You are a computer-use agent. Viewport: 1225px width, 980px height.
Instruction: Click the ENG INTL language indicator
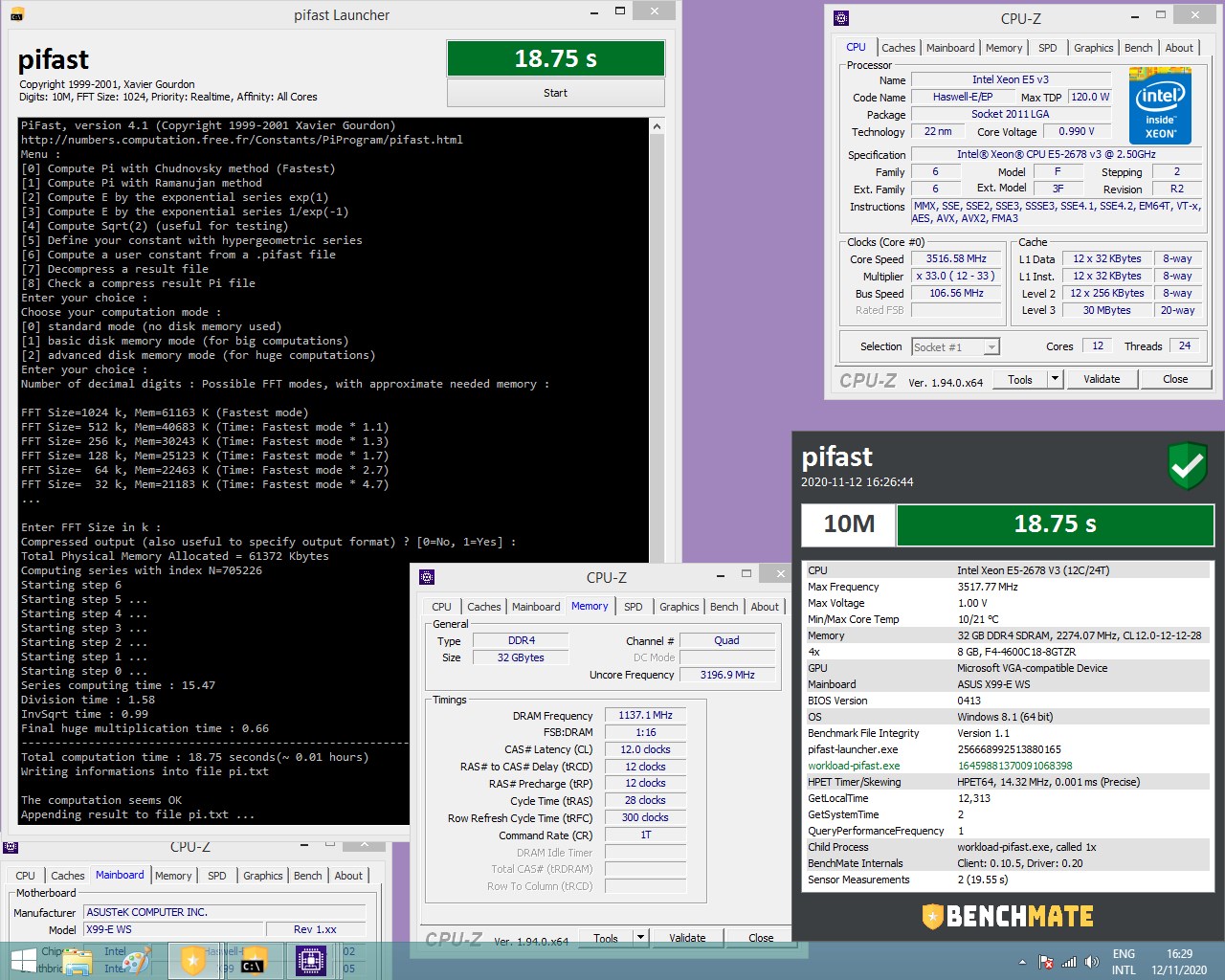[x=1124, y=962]
